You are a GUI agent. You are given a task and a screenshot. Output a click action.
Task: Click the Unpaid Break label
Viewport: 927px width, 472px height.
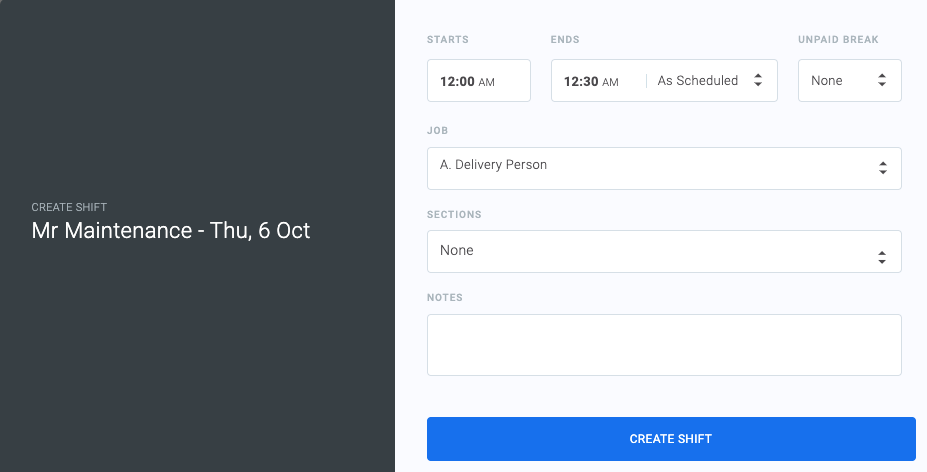click(838, 40)
